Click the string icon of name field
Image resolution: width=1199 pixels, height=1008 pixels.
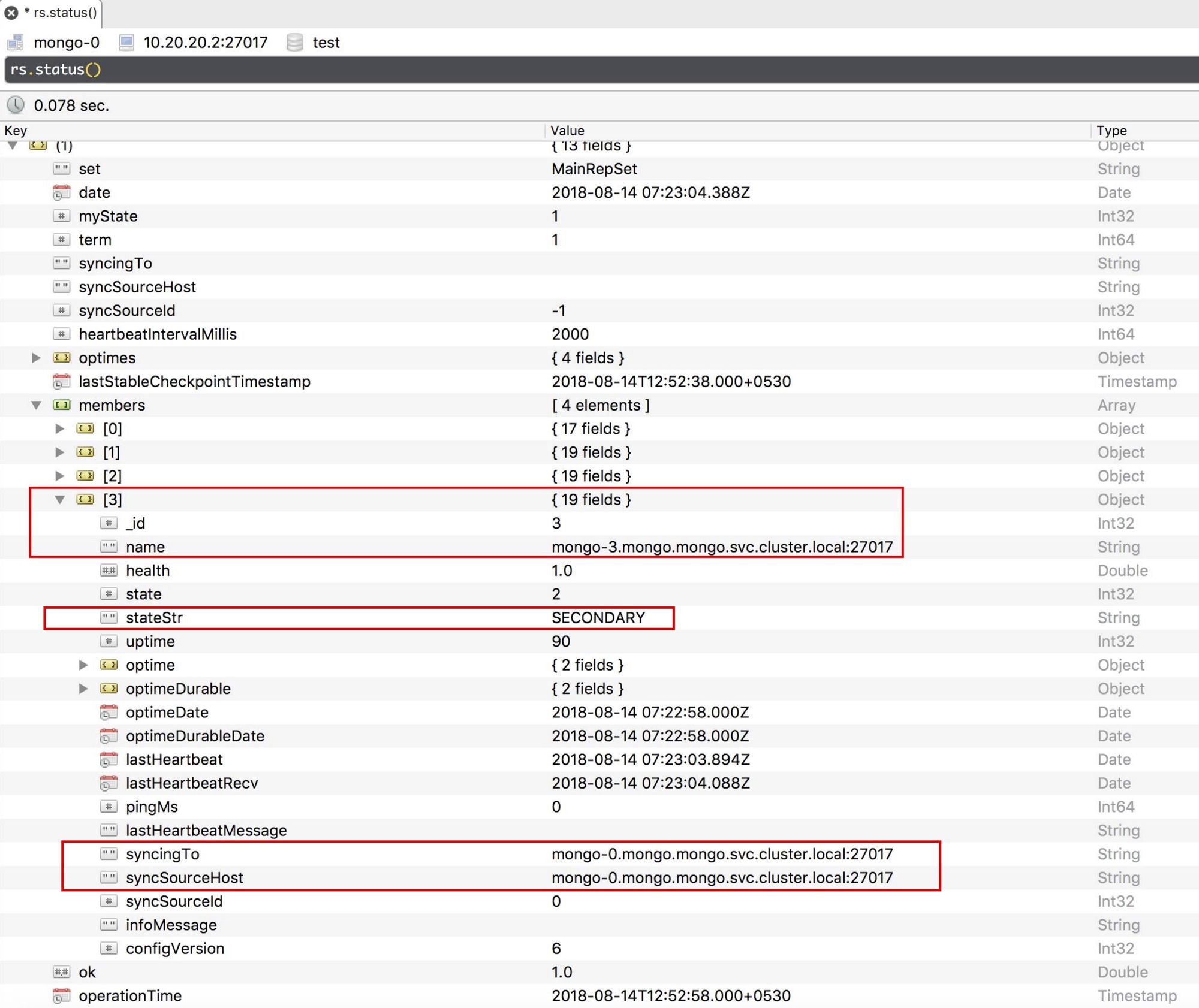pos(109,547)
